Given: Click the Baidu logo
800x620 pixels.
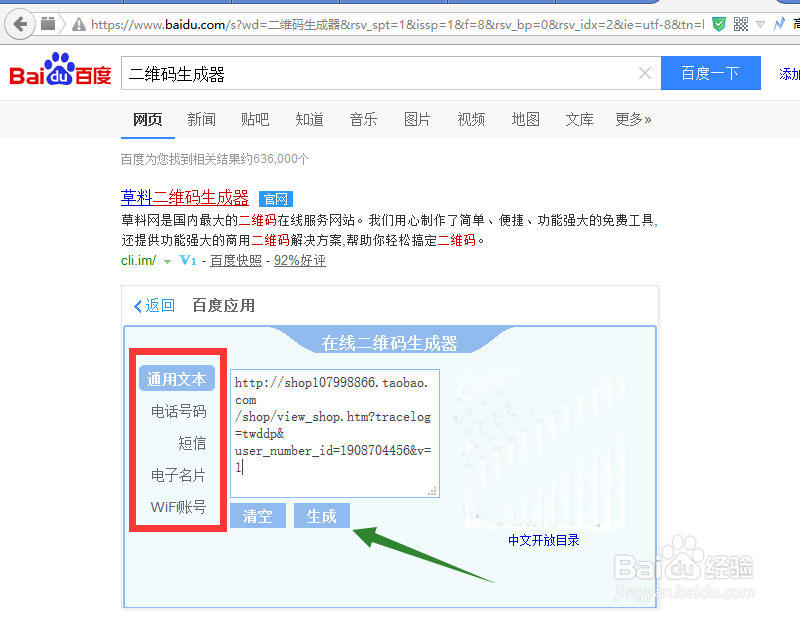Looking at the screenshot, I should click(60, 70).
